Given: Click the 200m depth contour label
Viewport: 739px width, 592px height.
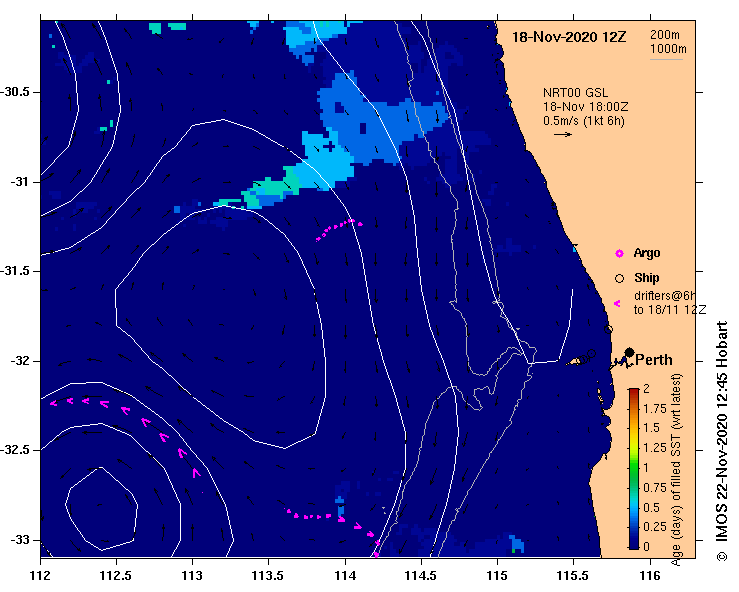Looking at the screenshot, I should pos(665,35).
